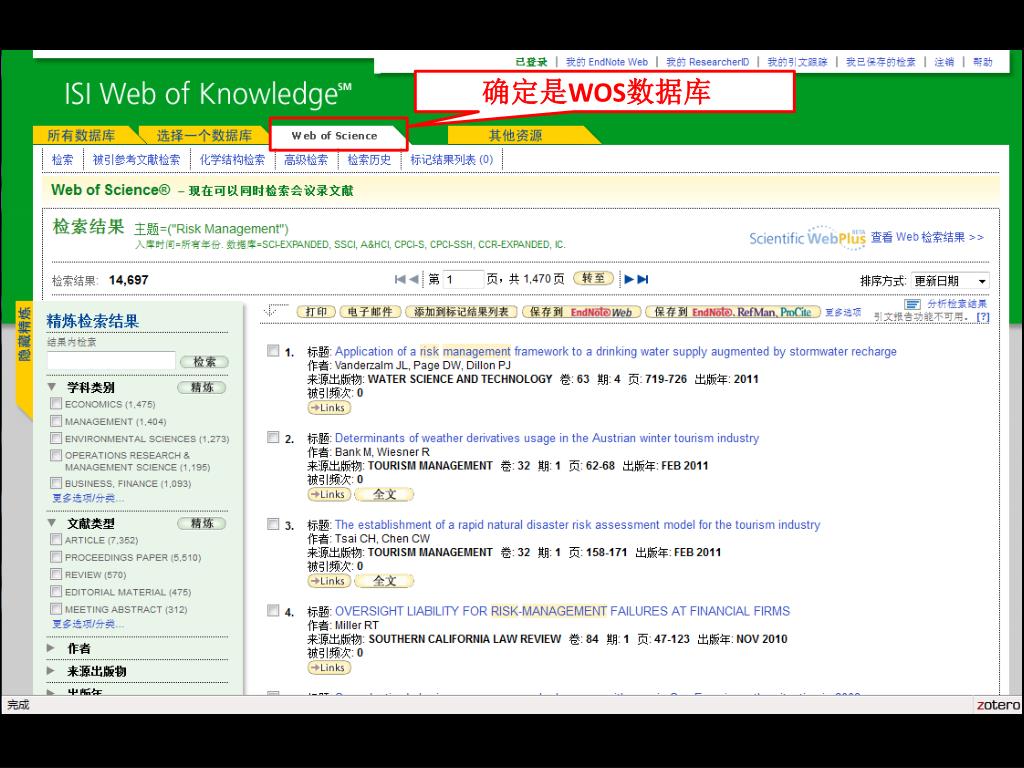Screen dimensions: 1024x768
Task: Open the 化学结构检索 menu item
Action: [x=232, y=159]
